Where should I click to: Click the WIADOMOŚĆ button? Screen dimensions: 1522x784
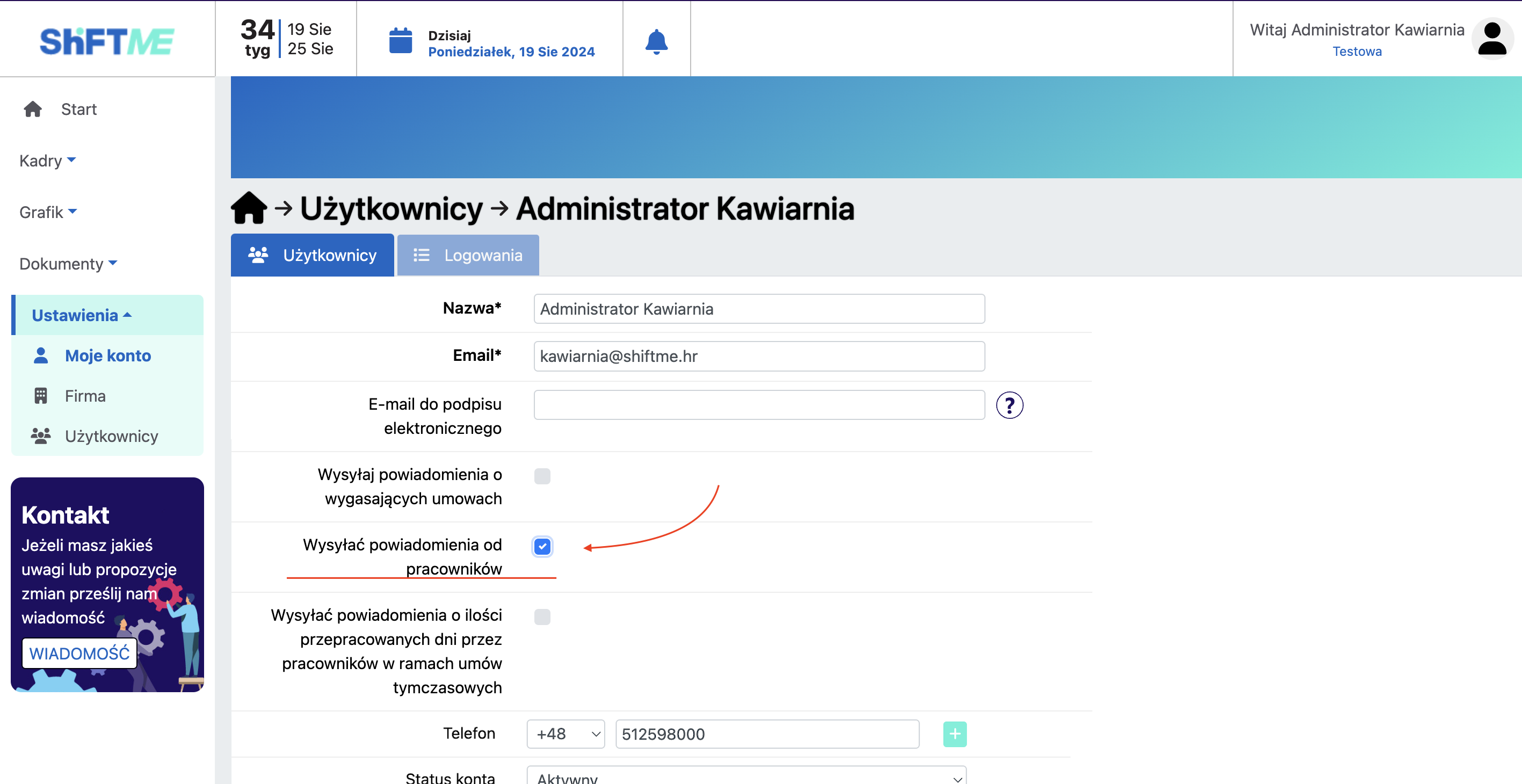click(x=79, y=654)
